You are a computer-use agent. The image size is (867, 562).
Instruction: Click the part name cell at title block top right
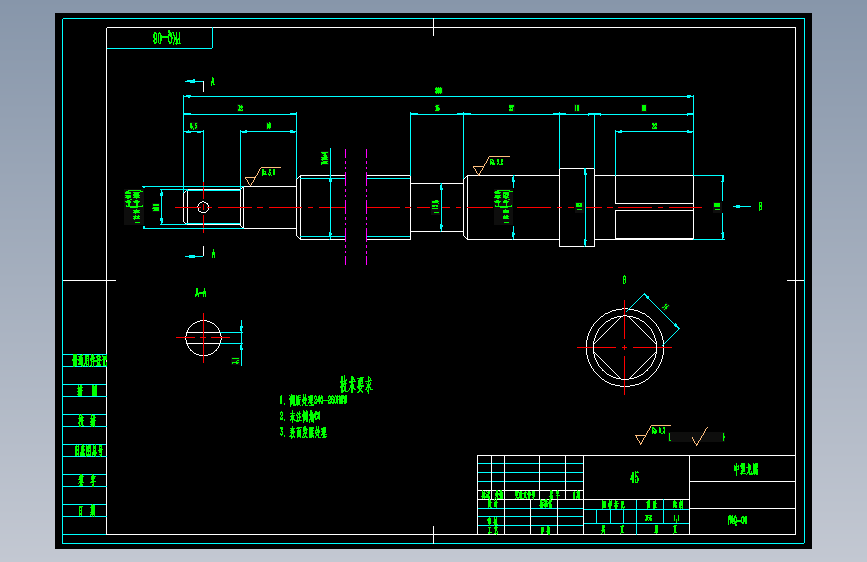tap(742, 469)
